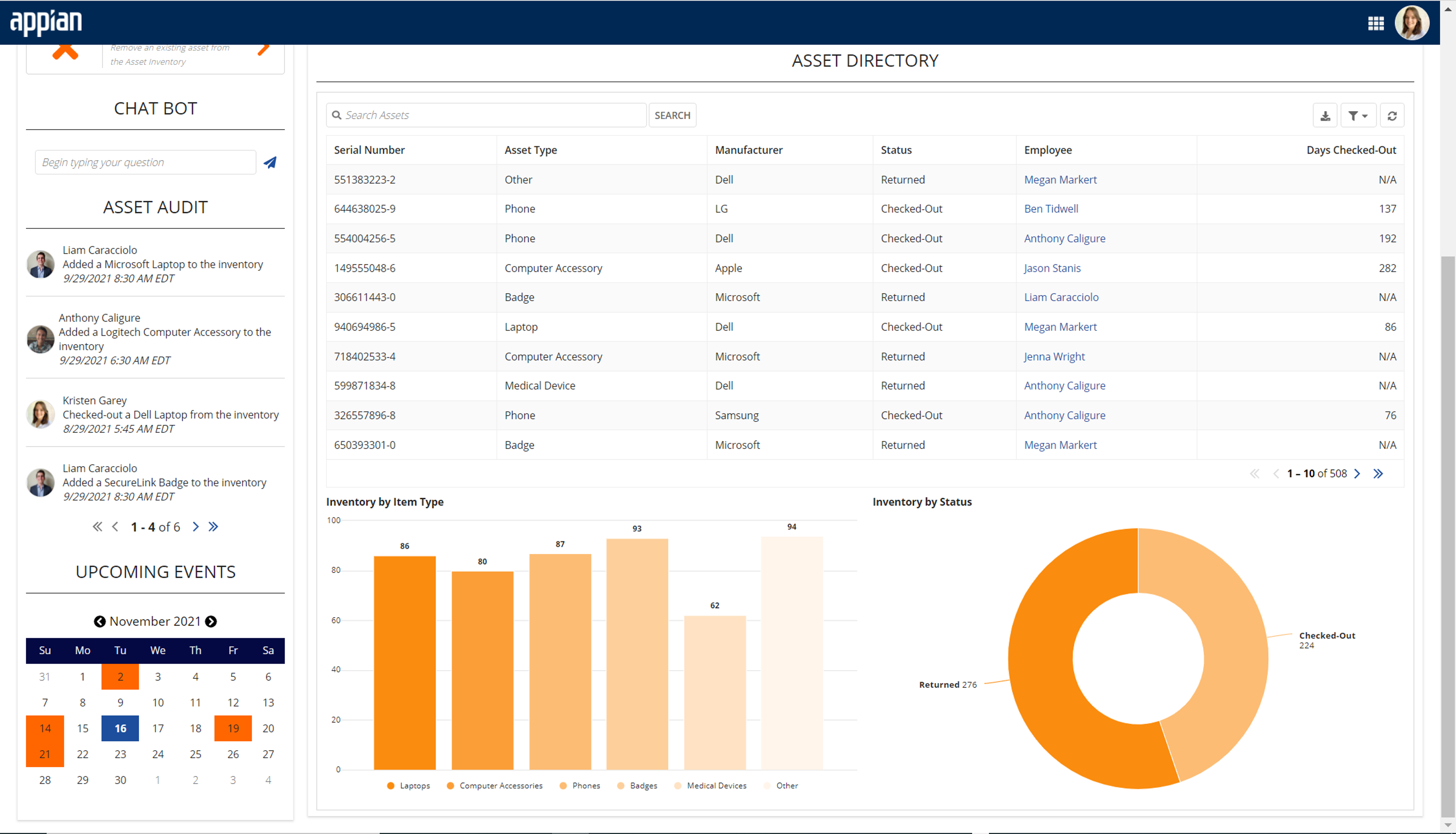Sort by Serial Number column
This screenshot has width=1456, height=834.
(x=369, y=150)
